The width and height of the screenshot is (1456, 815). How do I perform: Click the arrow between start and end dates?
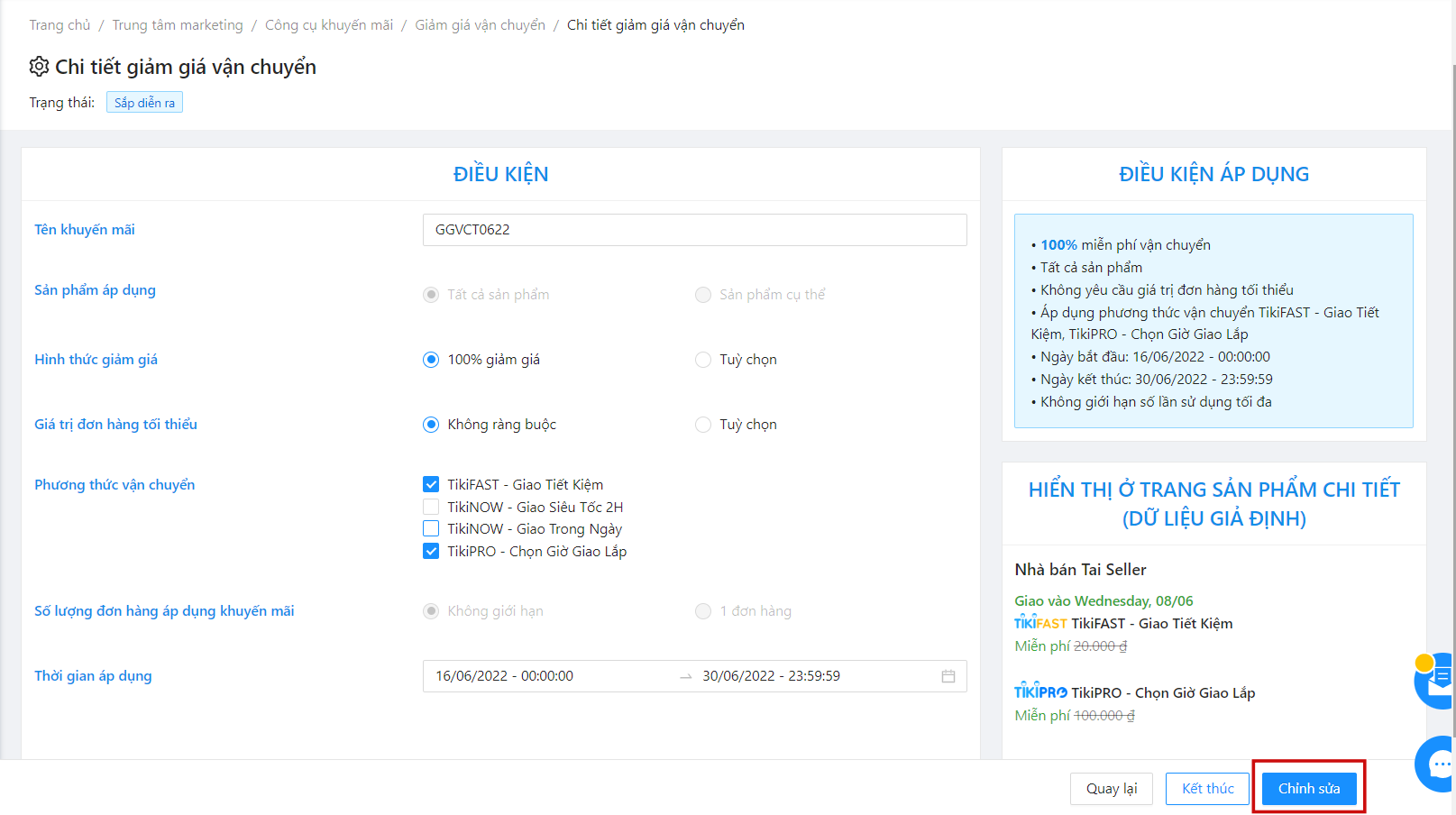(x=686, y=676)
